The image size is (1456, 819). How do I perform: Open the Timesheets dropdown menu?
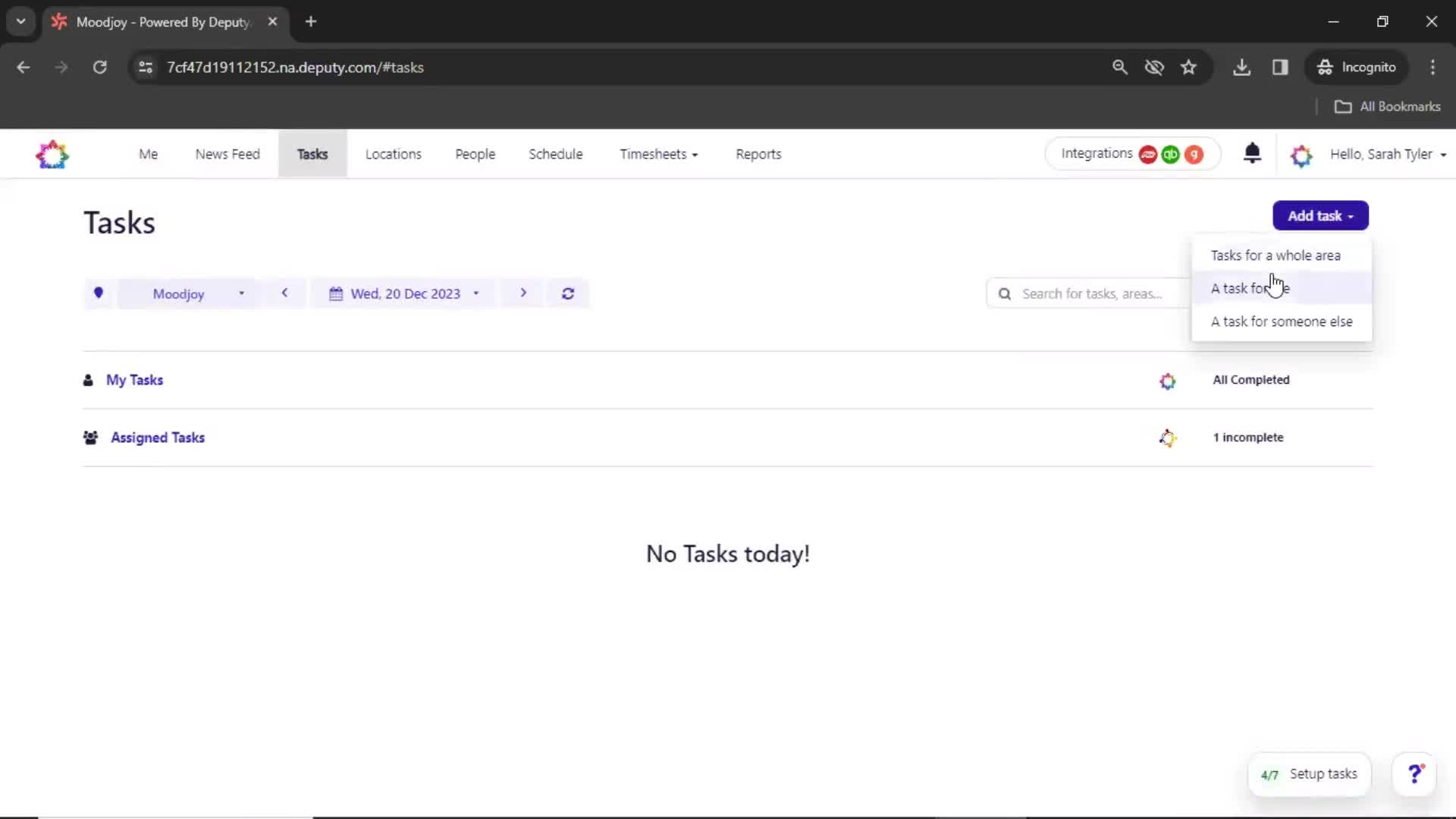(x=657, y=154)
